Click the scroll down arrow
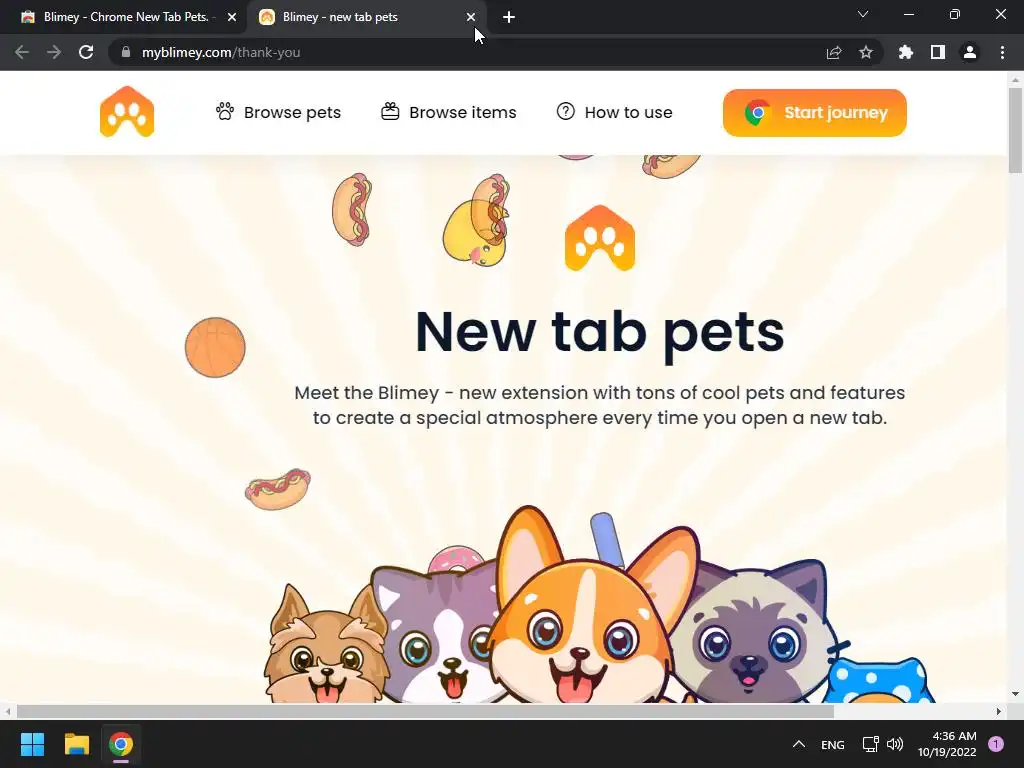 pyautogui.click(x=1015, y=694)
